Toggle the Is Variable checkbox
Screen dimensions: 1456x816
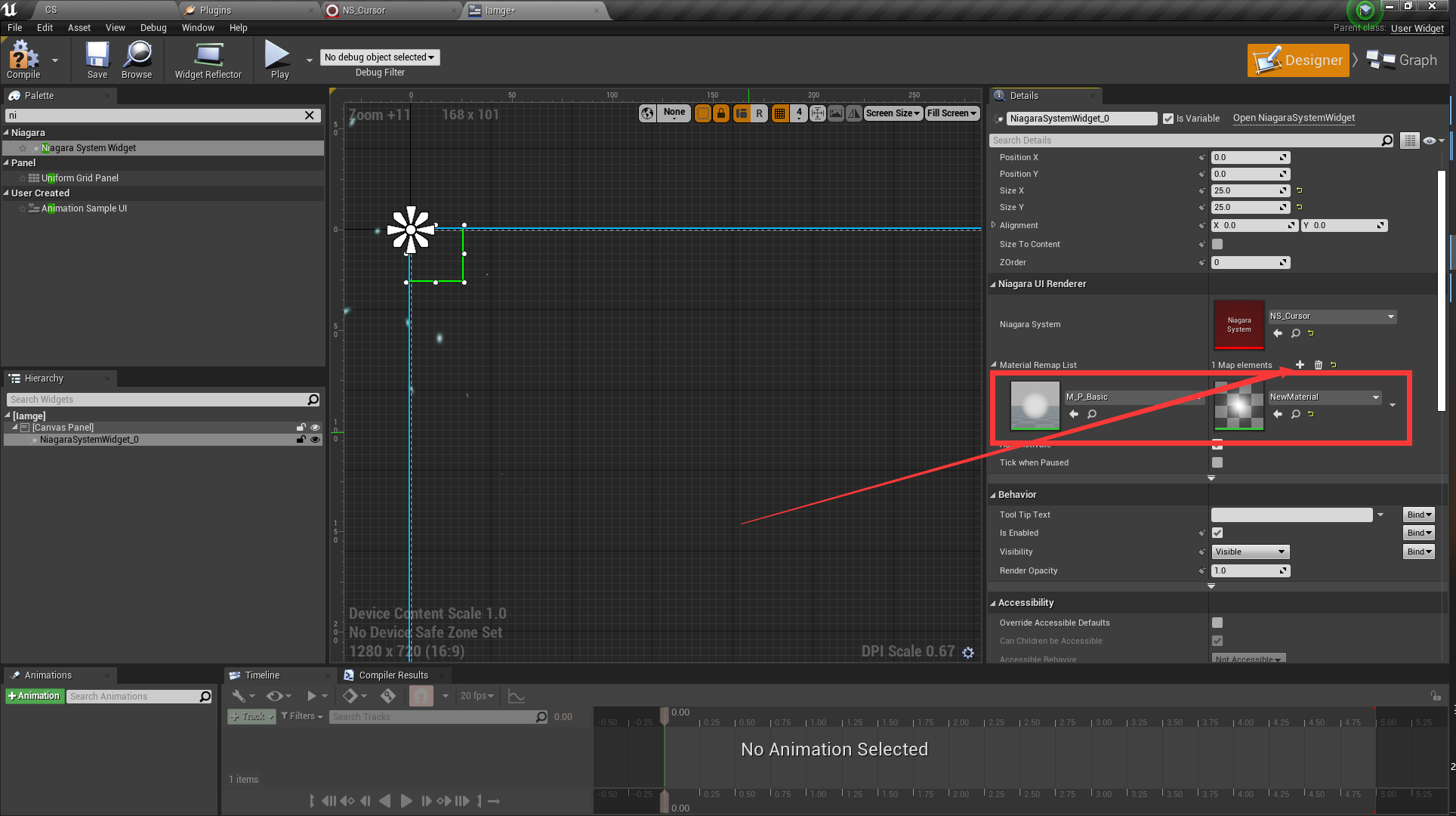[x=1167, y=118]
